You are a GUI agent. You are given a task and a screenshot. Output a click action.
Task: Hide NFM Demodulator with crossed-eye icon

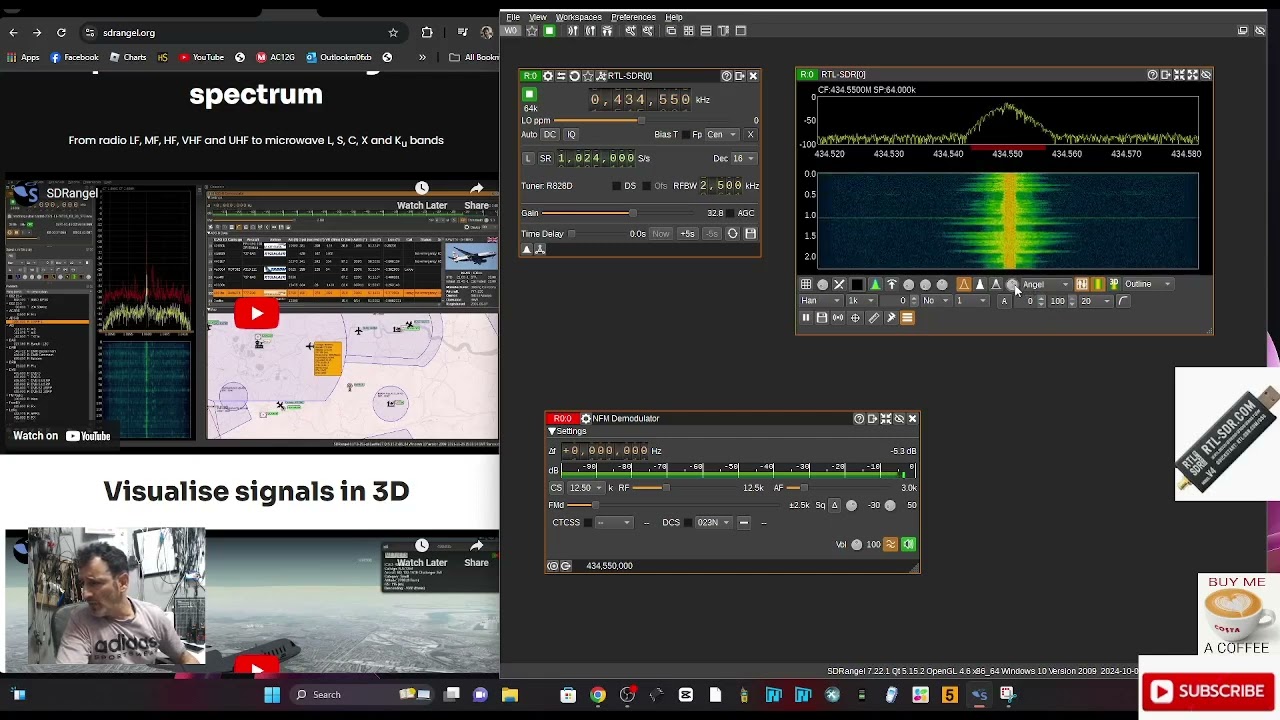pos(898,419)
